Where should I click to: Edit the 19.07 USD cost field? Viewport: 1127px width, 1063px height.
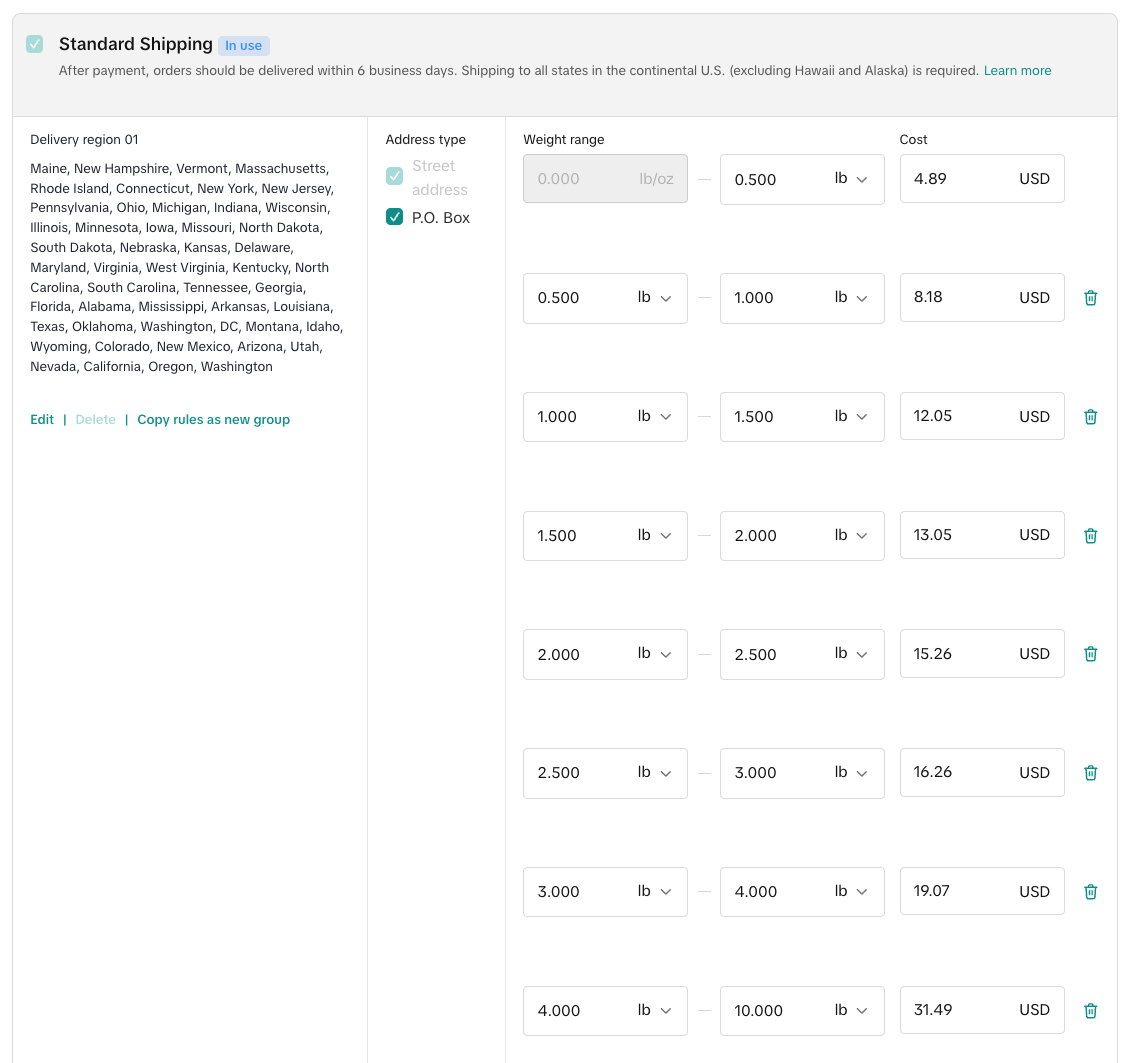(x=982, y=892)
